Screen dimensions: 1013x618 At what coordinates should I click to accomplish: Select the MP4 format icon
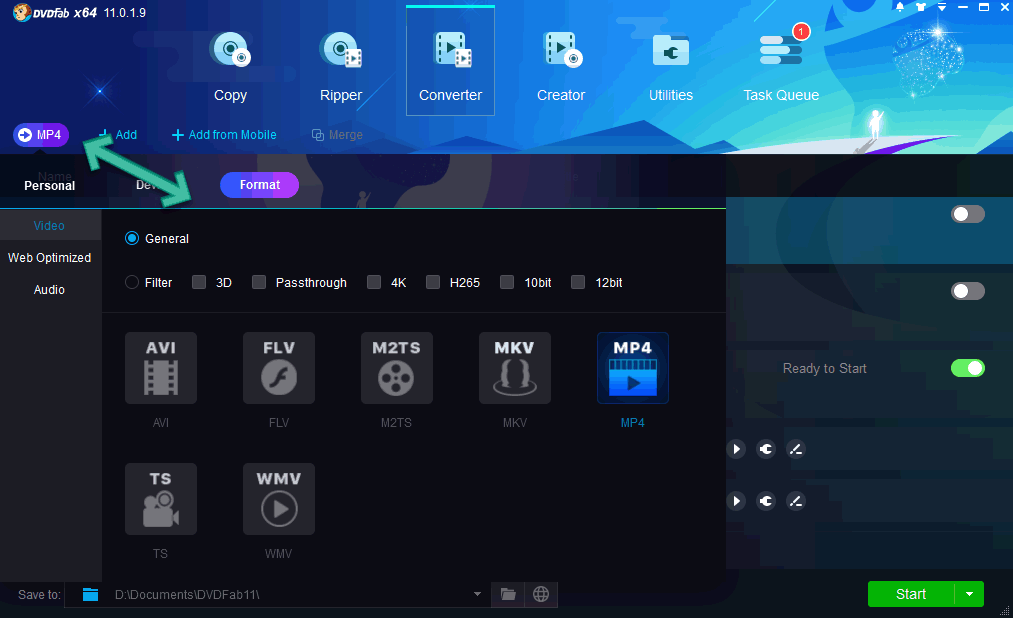[x=632, y=368]
